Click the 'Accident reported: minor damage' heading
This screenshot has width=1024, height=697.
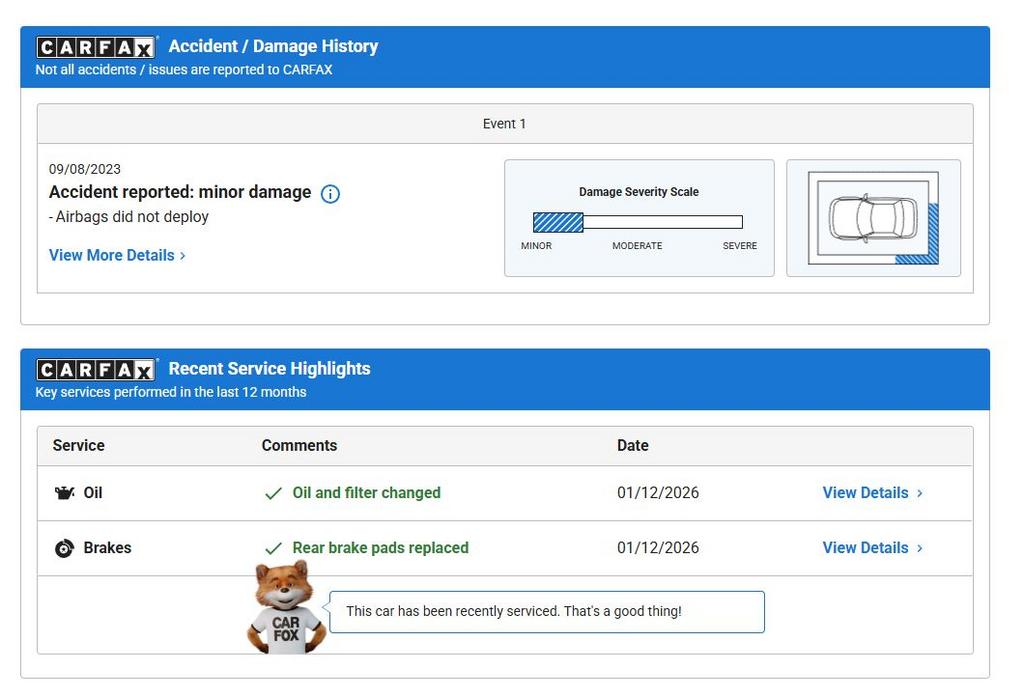tap(180, 192)
